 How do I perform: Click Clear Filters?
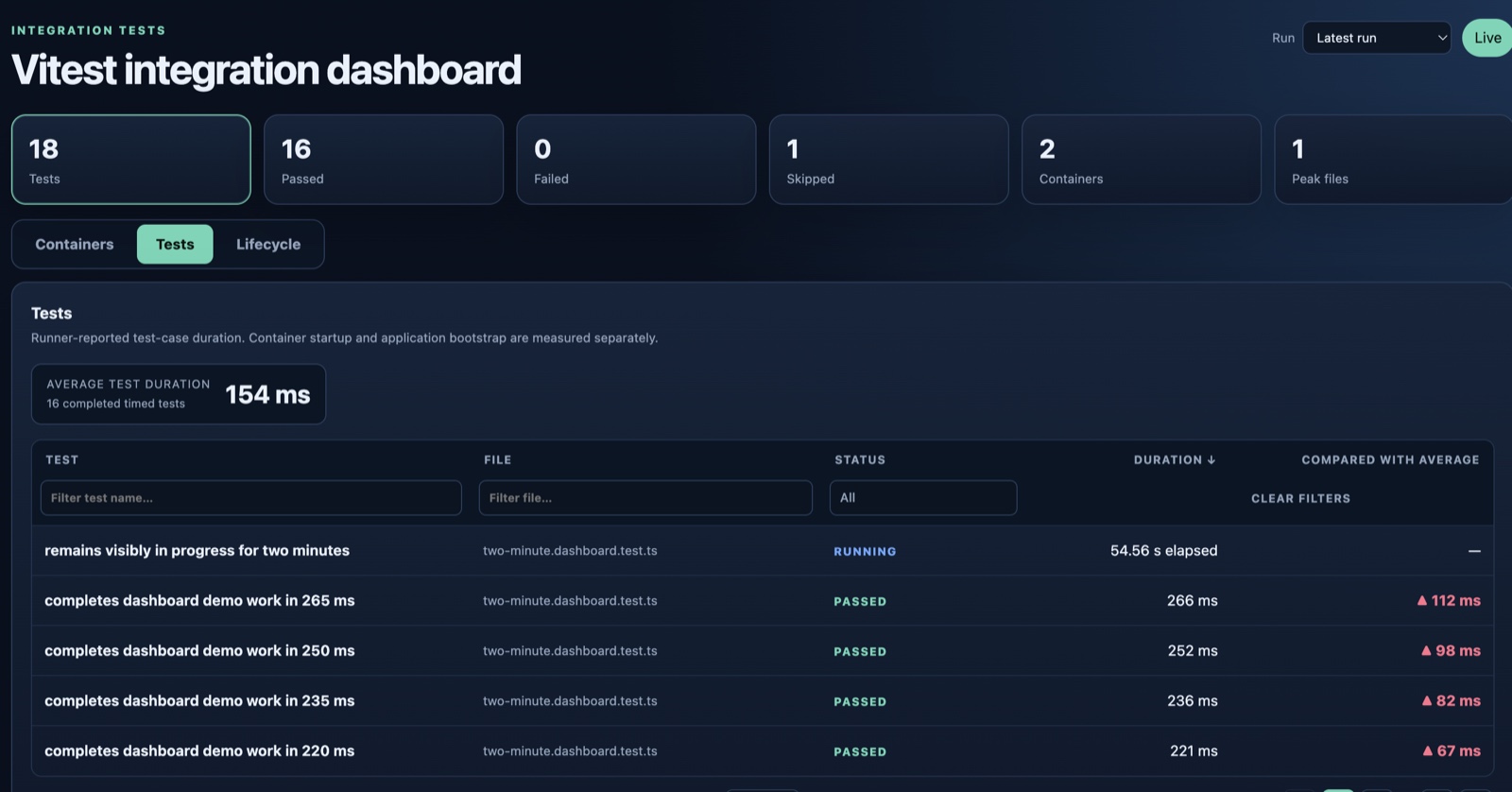click(x=1300, y=498)
